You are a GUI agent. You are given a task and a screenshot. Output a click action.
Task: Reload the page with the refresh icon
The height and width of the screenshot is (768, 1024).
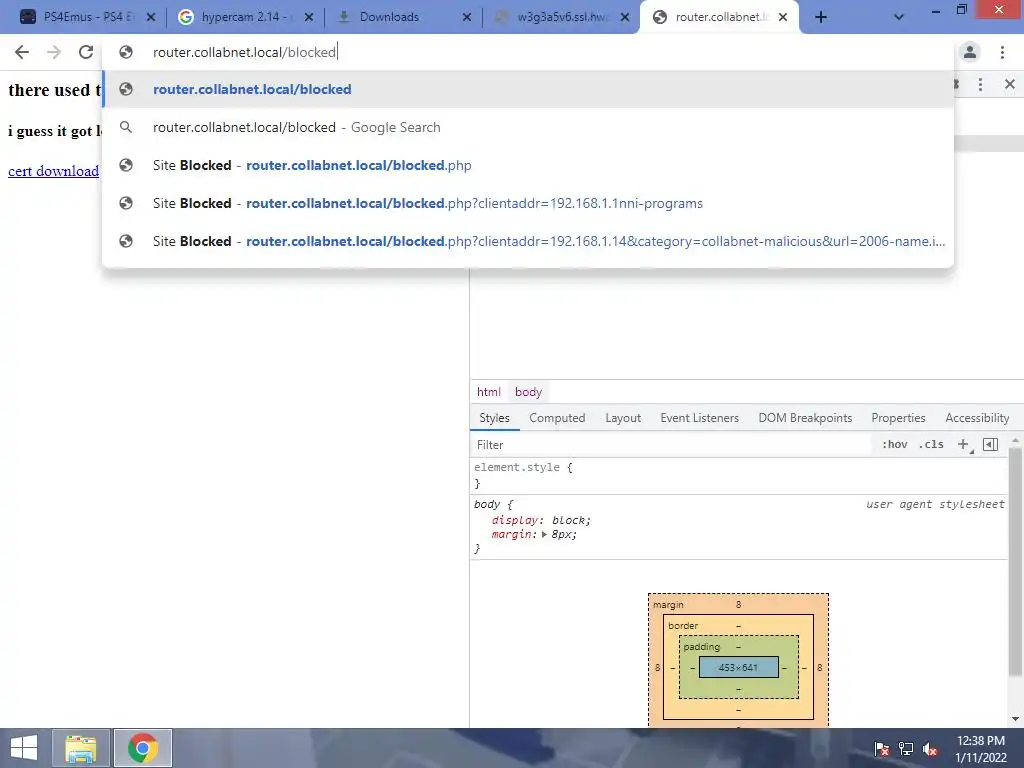(x=86, y=52)
